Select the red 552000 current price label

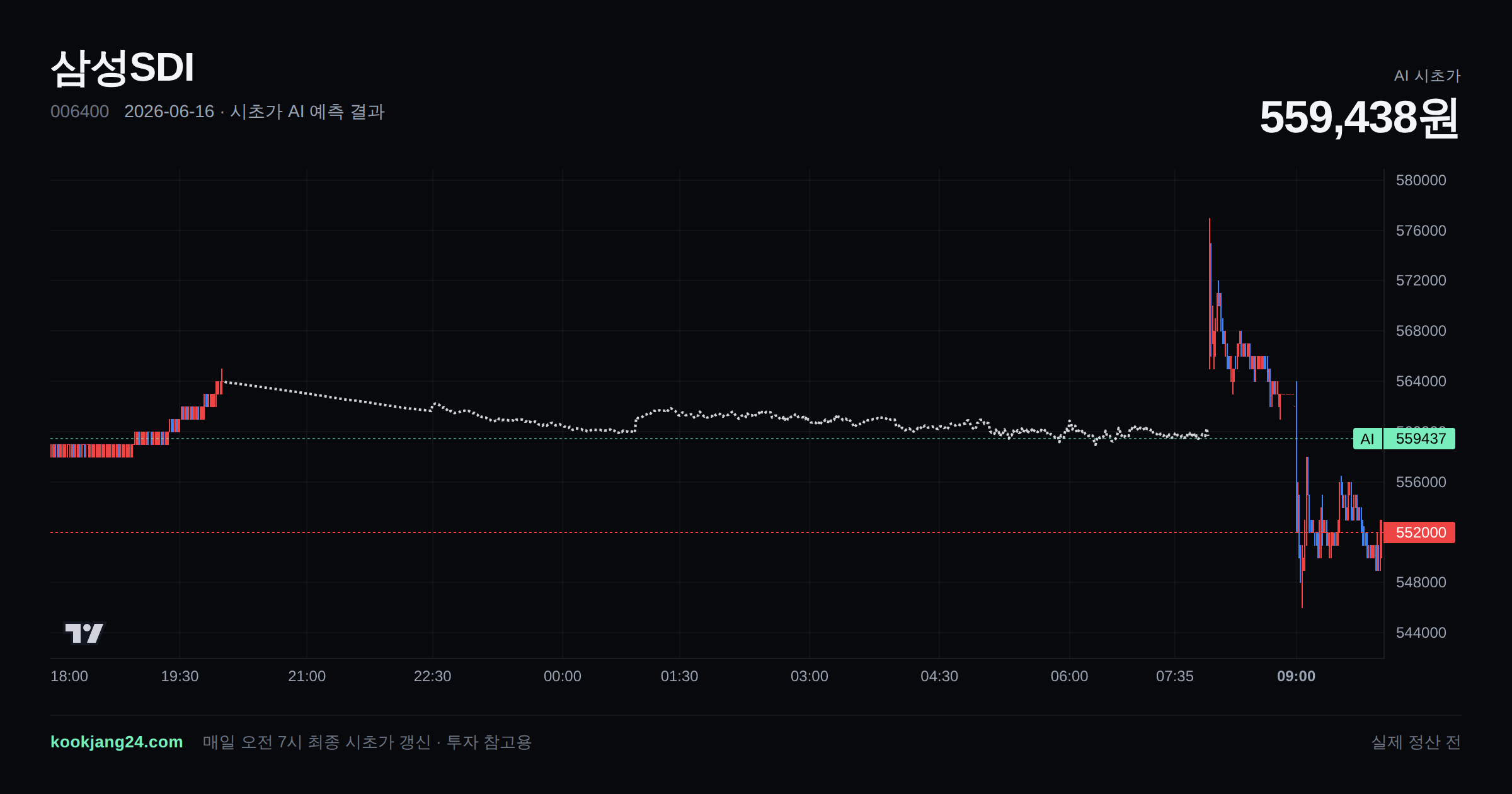click(1419, 532)
